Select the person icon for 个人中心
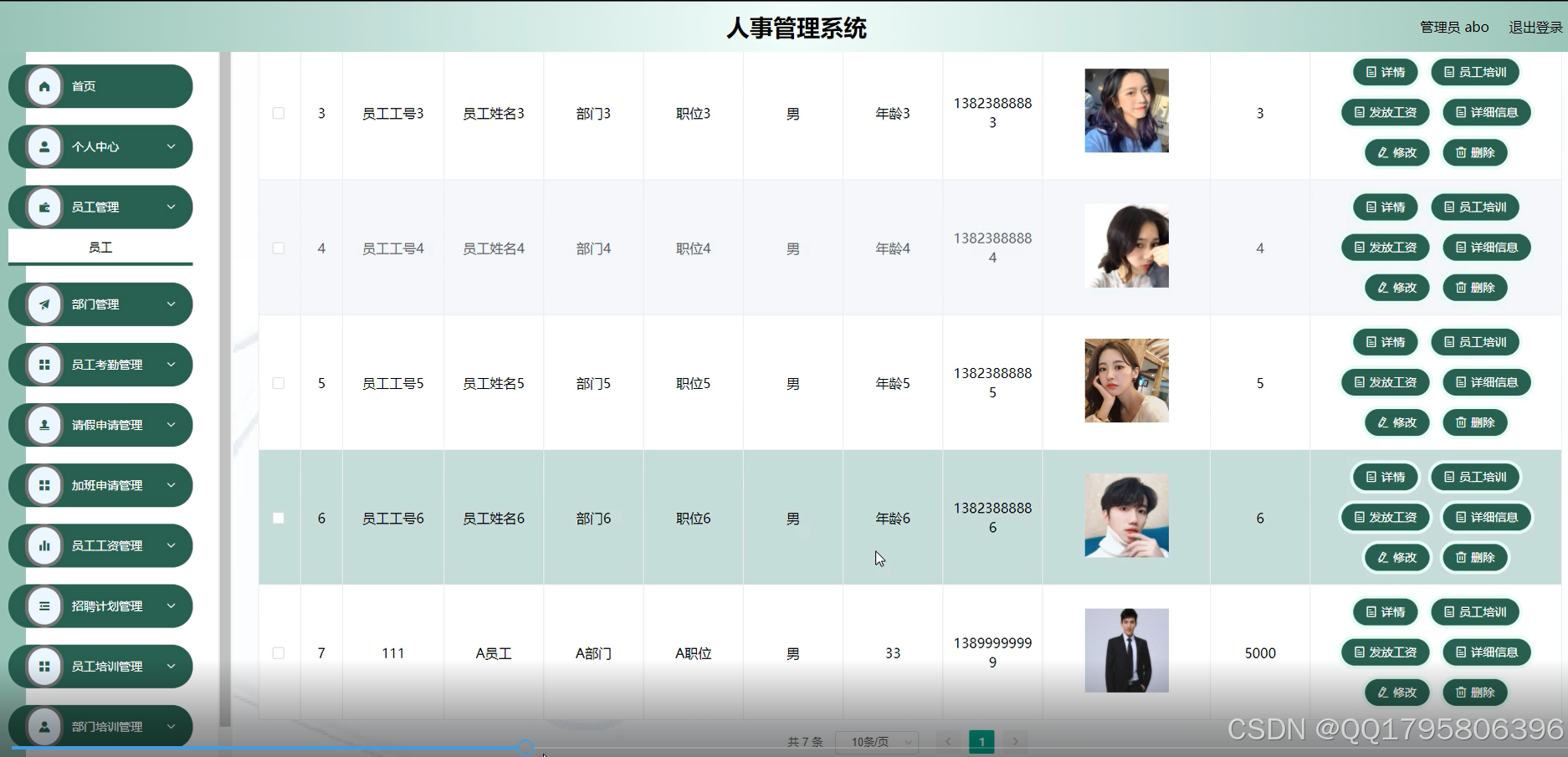The width and height of the screenshot is (1568, 757). point(44,146)
